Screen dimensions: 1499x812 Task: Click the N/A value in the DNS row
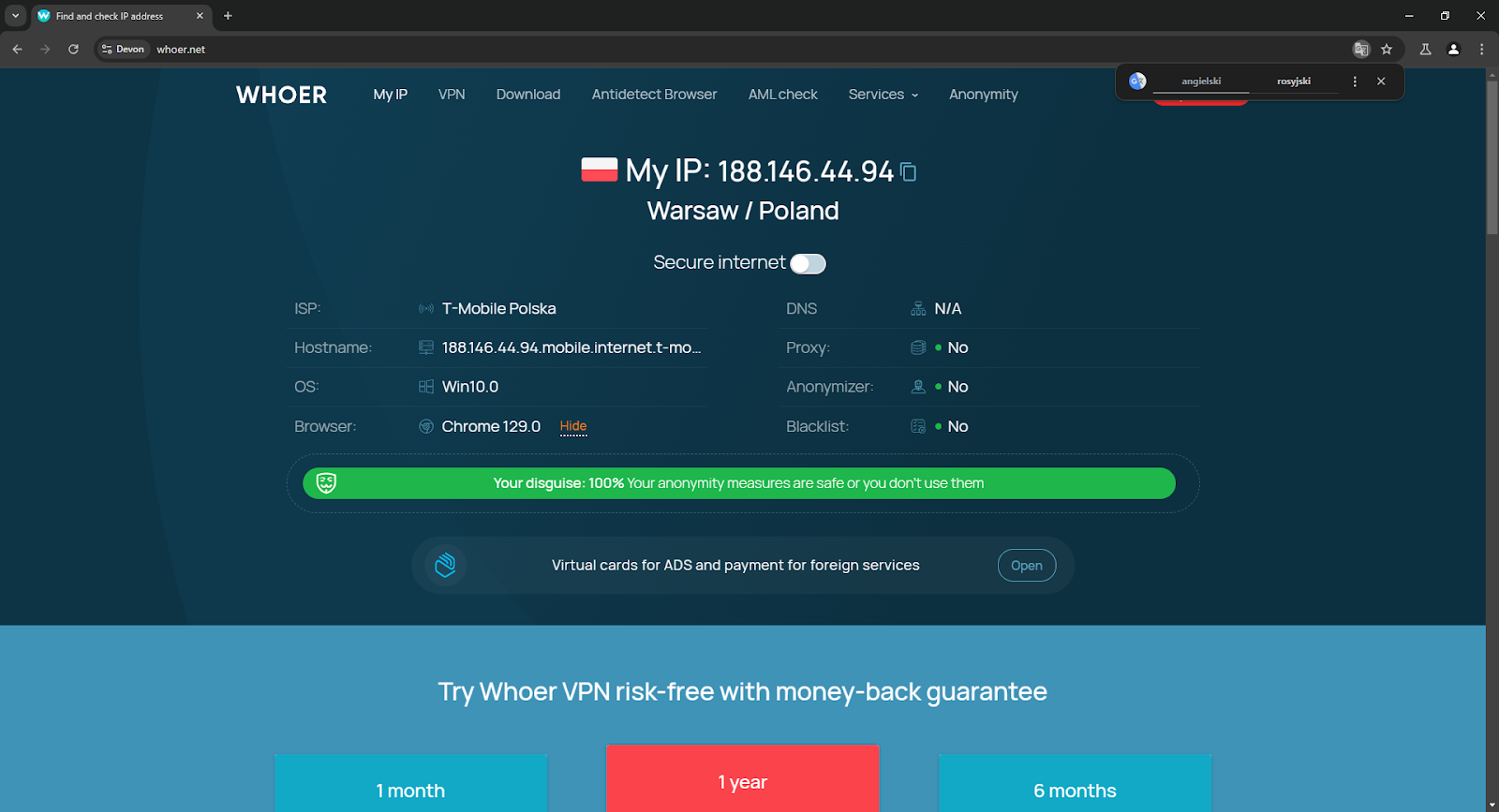tap(948, 308)
